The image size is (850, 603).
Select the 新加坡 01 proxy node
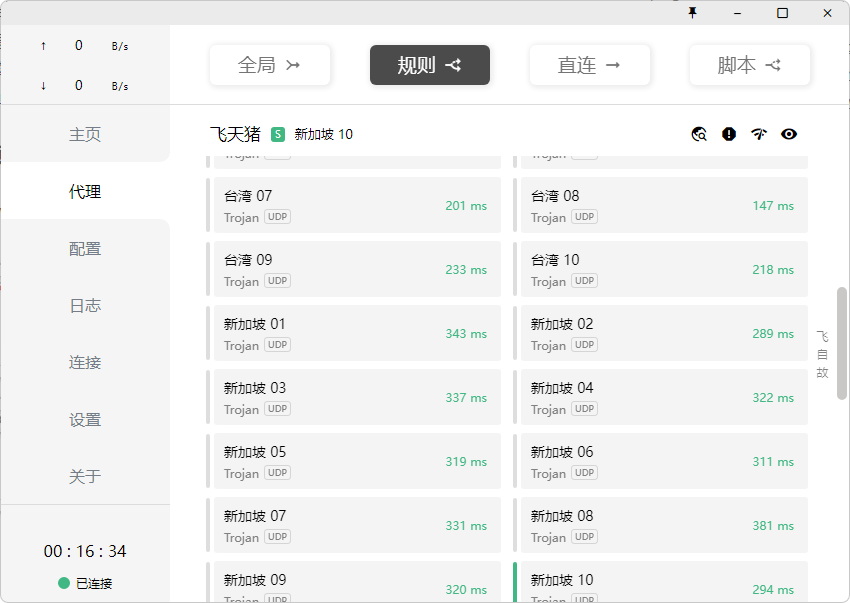[357, 334]
